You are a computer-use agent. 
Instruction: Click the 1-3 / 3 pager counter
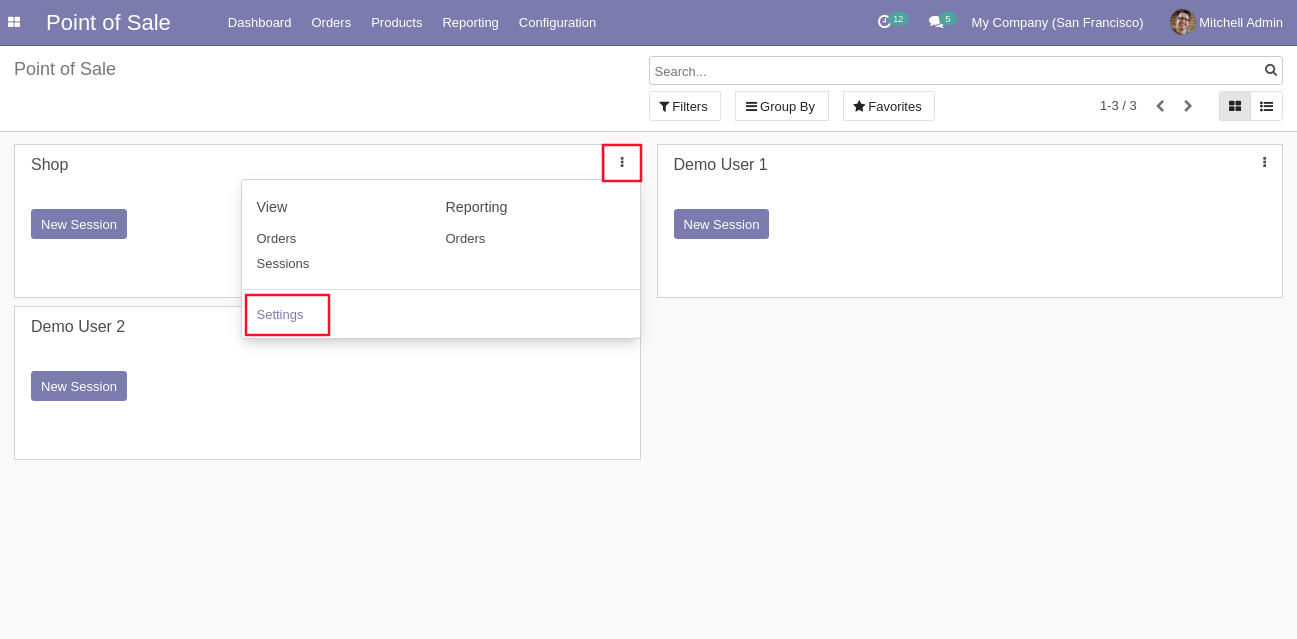pos(1118,106)
